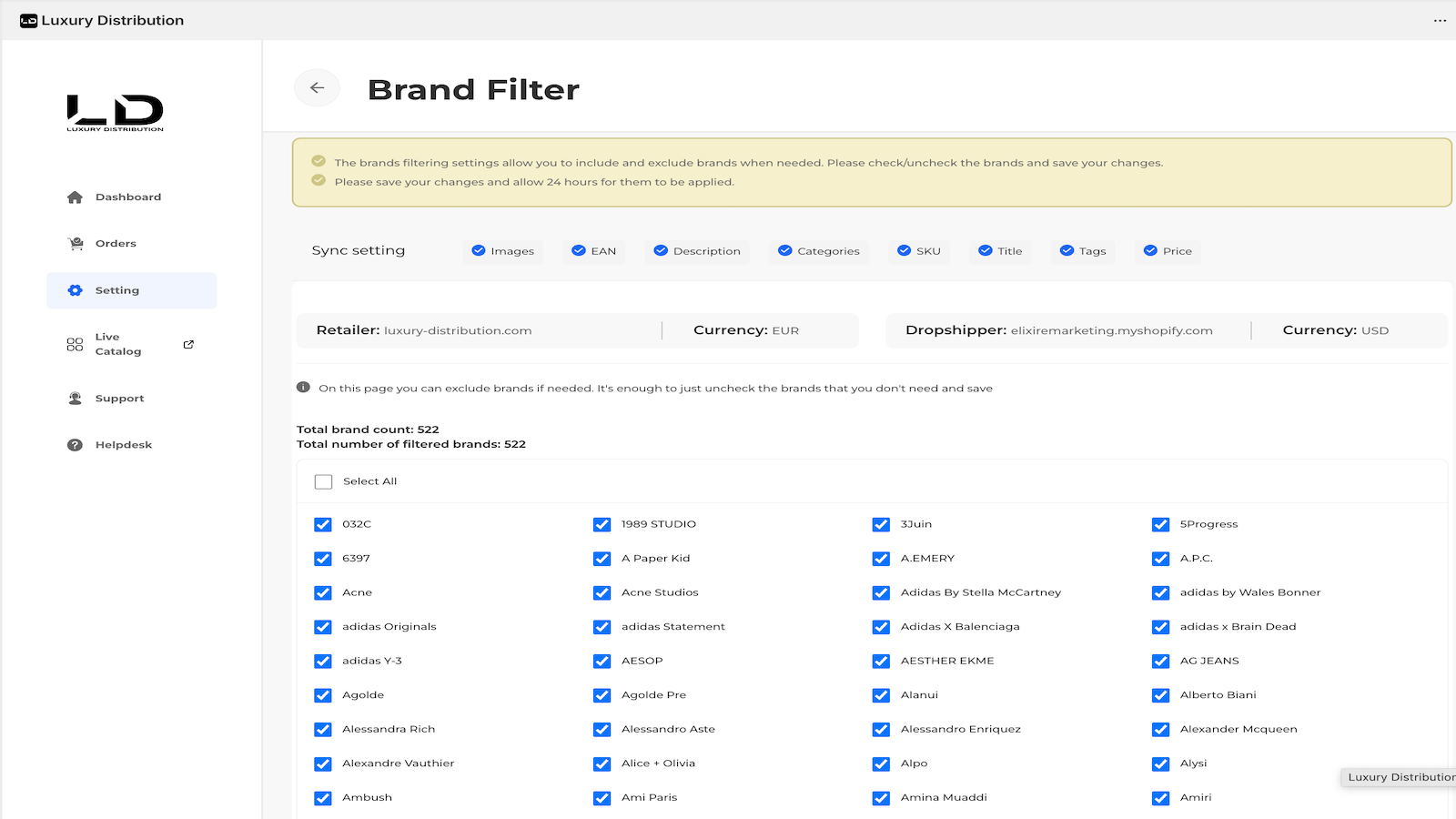Click Total number of filtered brands: 522
The height and width of the screenshot is (819, 1456).
pyautogui.click(x=411, y=444)
